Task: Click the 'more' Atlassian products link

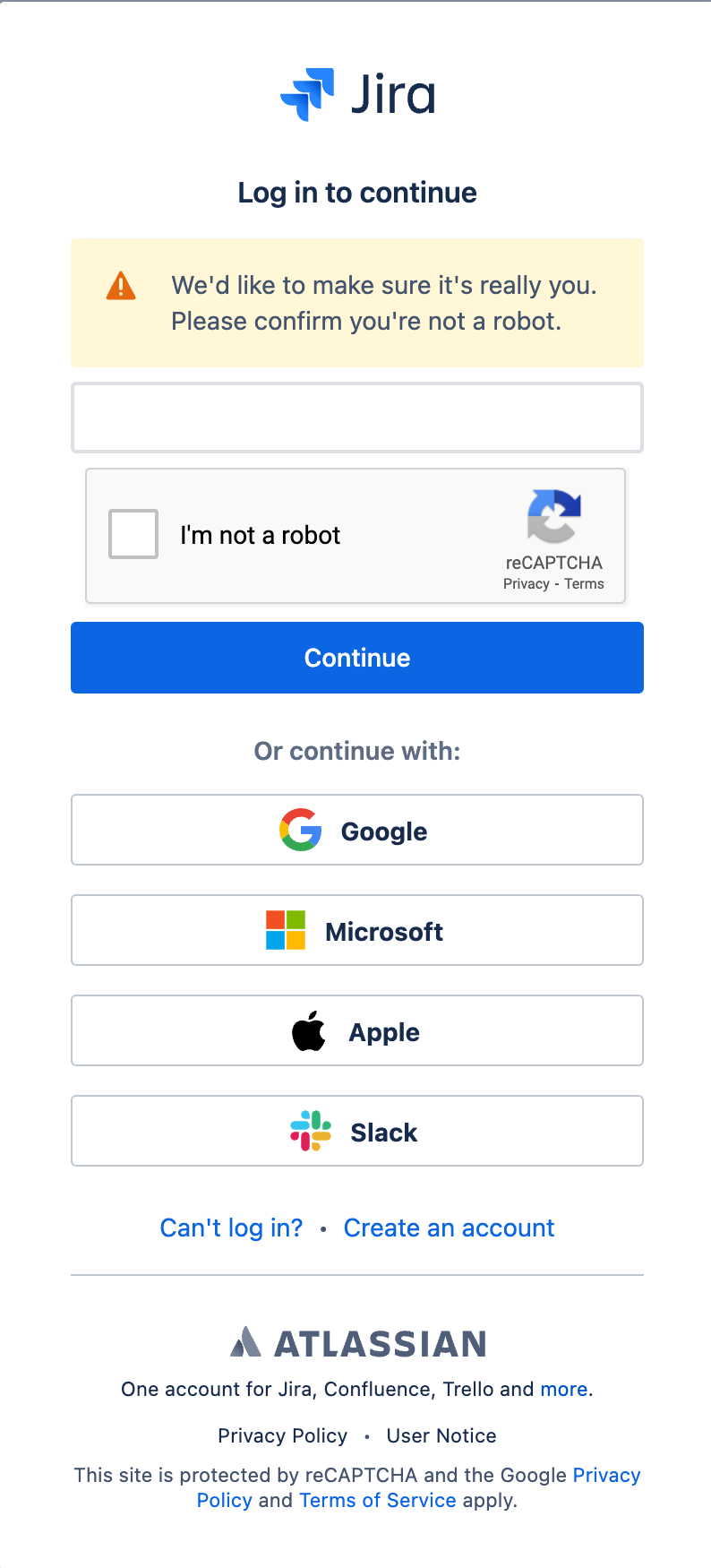Action: coord(564,1389)
